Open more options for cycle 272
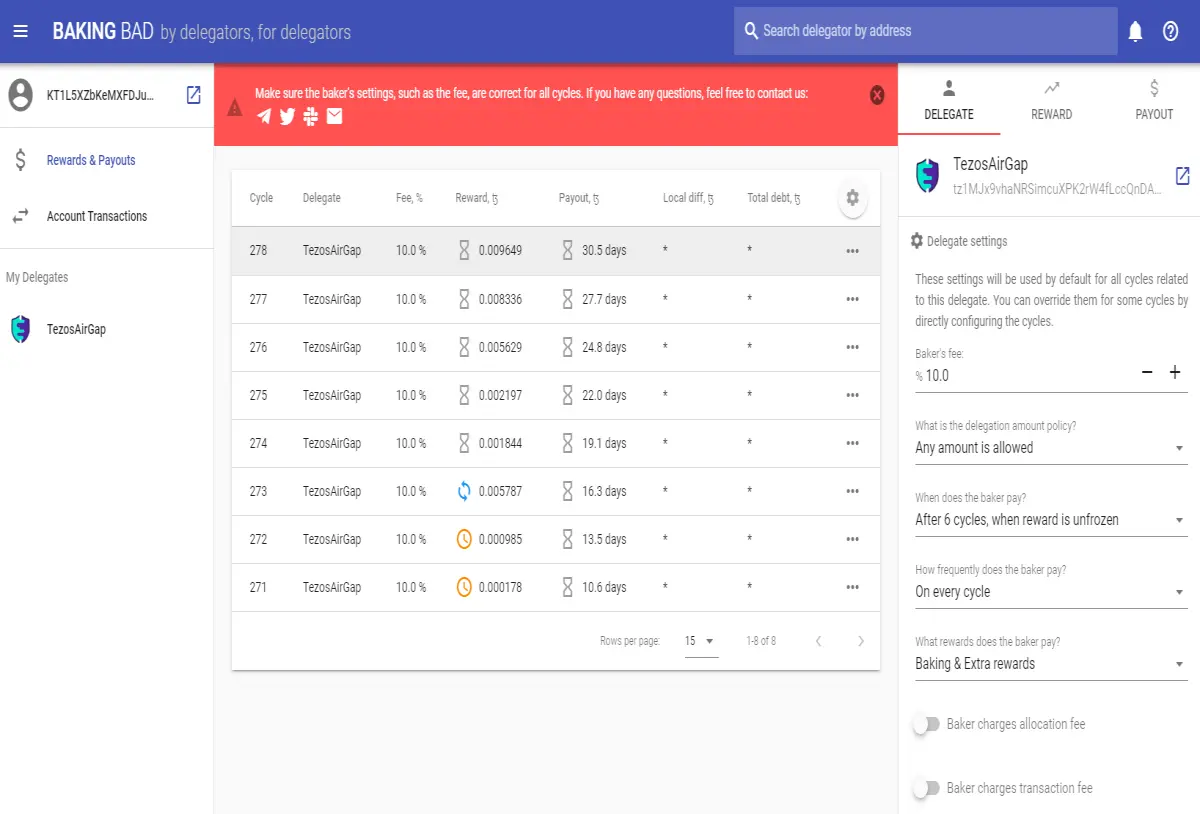The height and width of the screenshot is (814, 1200). pos(852,539)
